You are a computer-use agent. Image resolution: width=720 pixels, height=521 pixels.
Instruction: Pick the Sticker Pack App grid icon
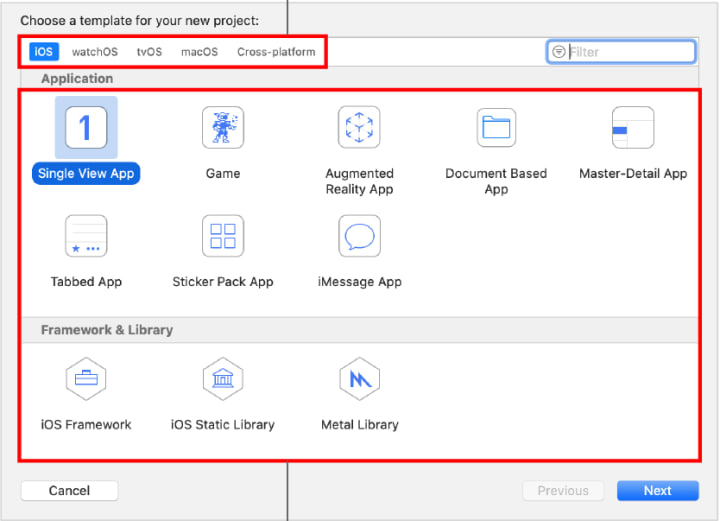tap(223, 236)
